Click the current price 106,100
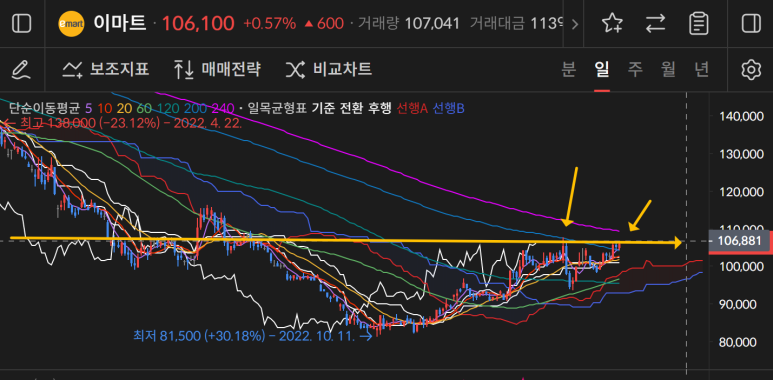The height and width of the screenshot is (380, 773). click(x=198, y=23)
